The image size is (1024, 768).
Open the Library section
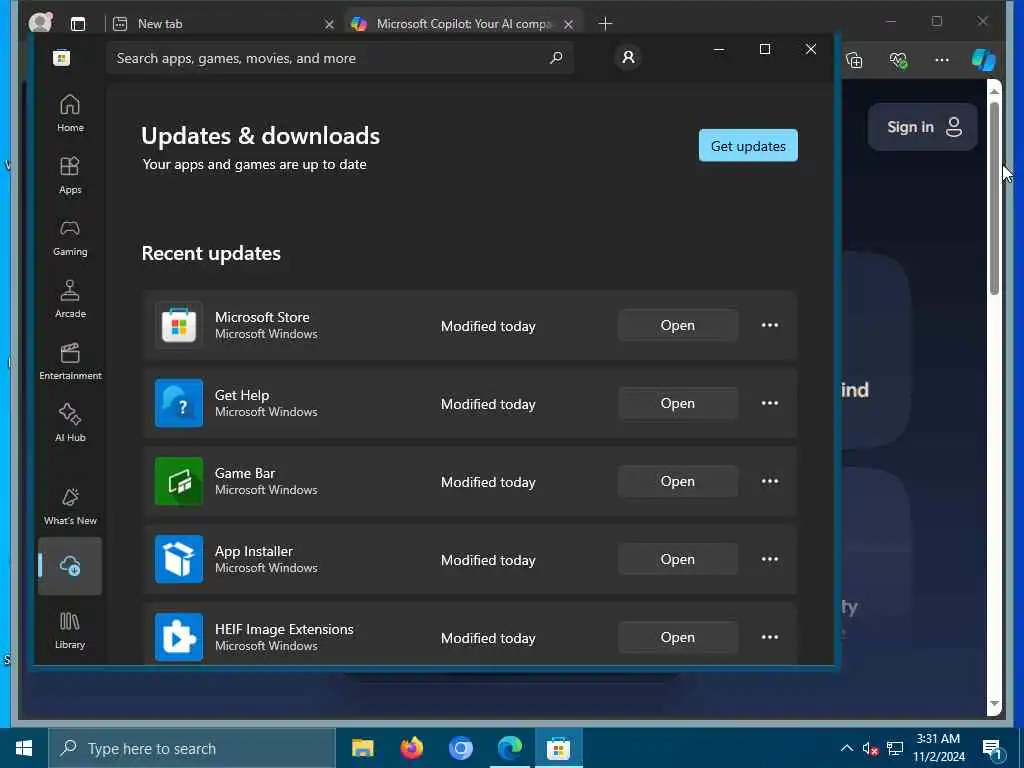click(70, 631)
